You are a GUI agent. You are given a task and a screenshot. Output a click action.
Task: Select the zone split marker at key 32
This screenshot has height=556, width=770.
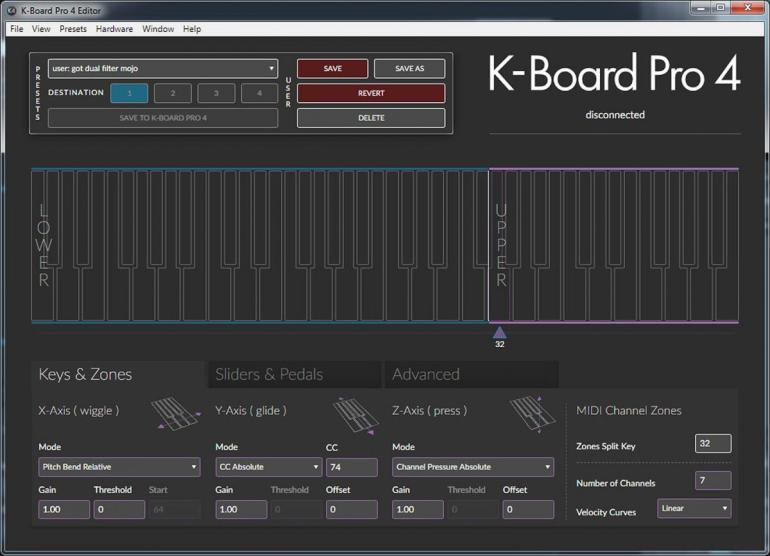coord(499,333)
